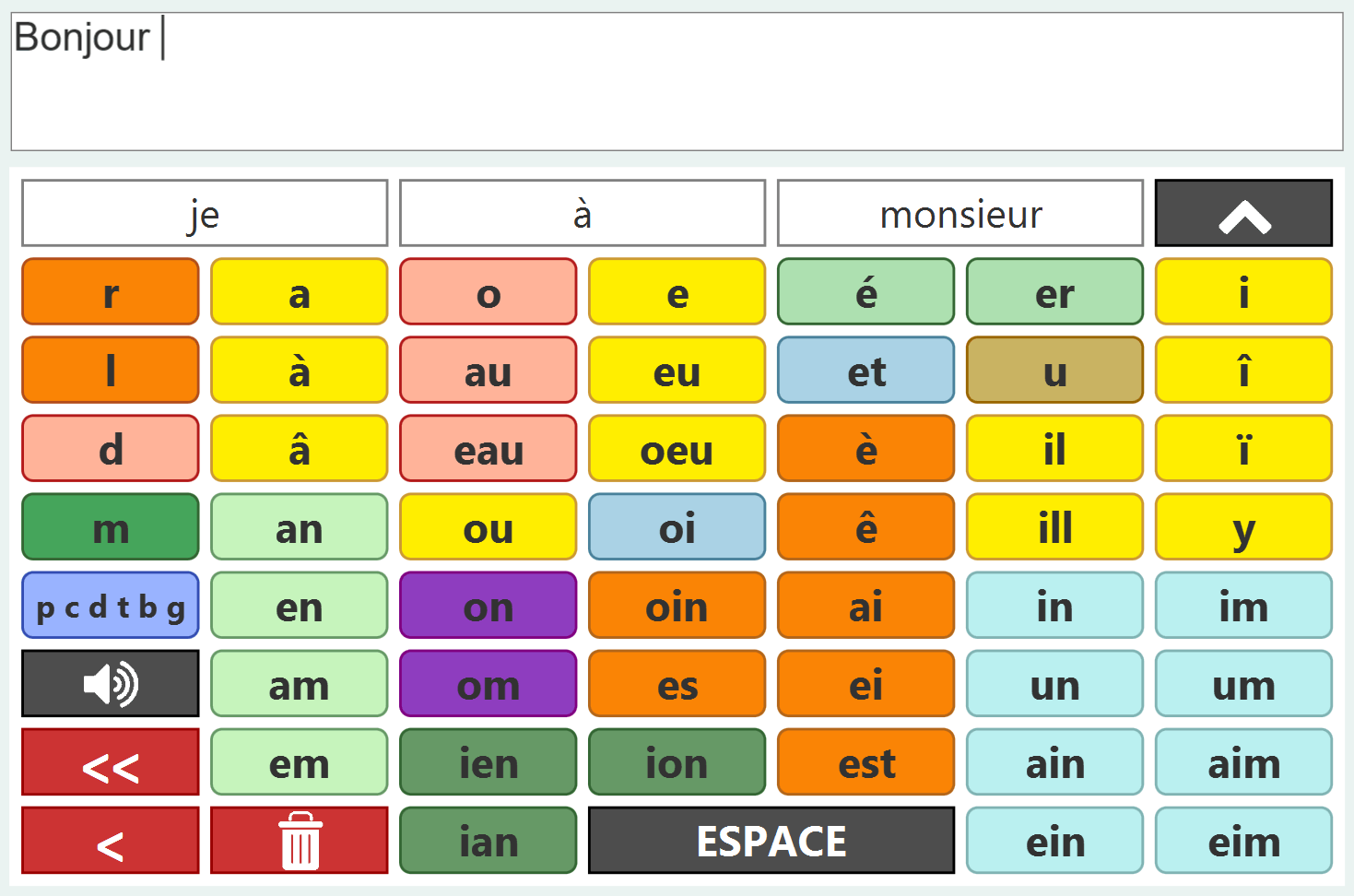
Task: Click the tan 'u' vowel key
Action: tap(1054, 371)
